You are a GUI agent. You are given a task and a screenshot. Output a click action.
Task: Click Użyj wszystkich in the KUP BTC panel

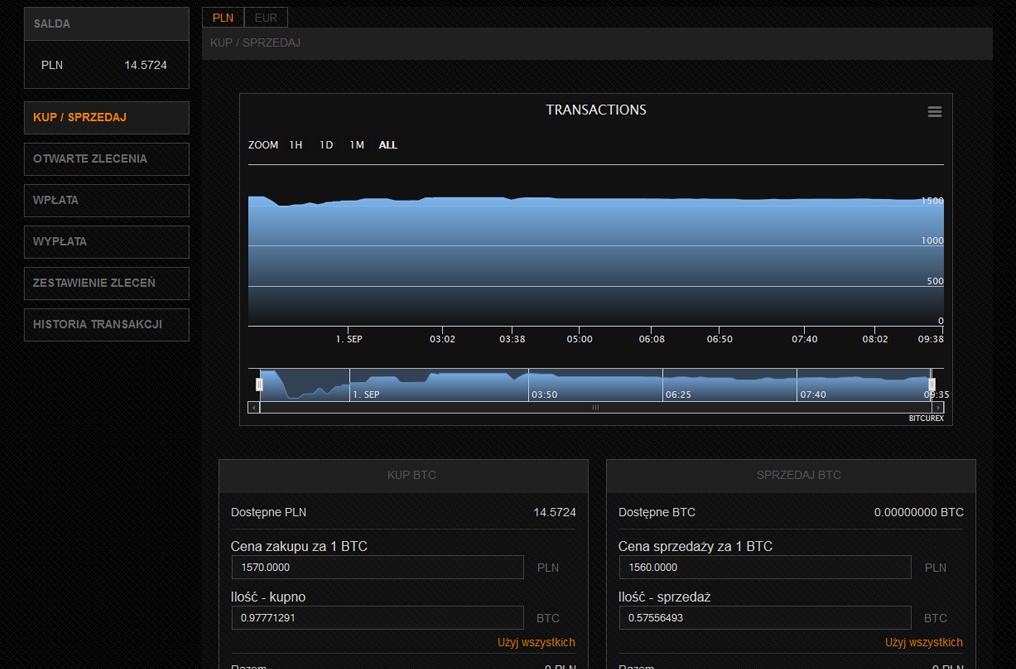pos(537,642)
